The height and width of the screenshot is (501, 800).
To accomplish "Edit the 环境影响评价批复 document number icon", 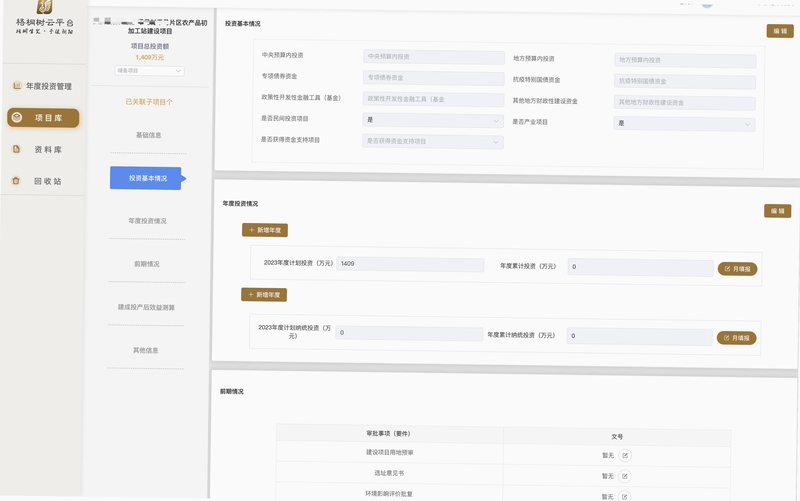I will (x=624, y=496).
